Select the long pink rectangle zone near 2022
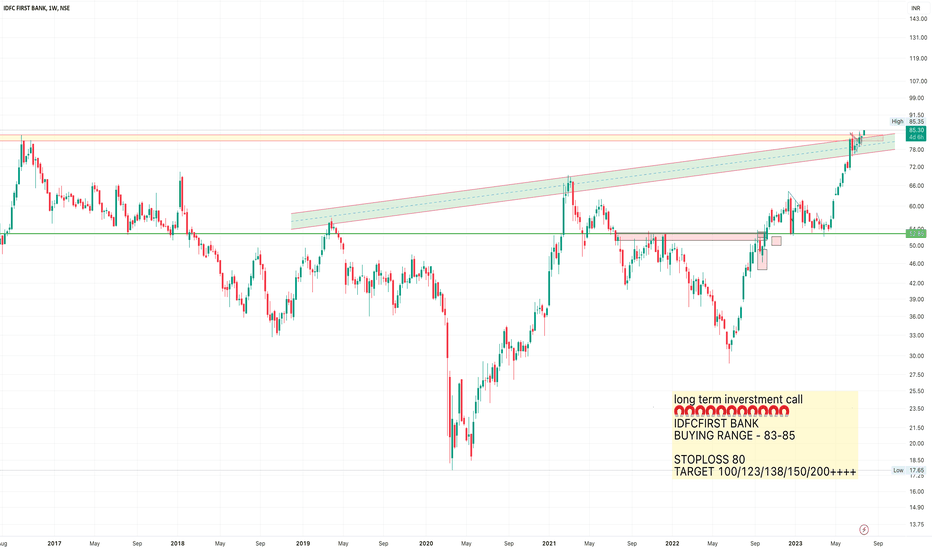 pyautogui.click(x=691, y=237)
